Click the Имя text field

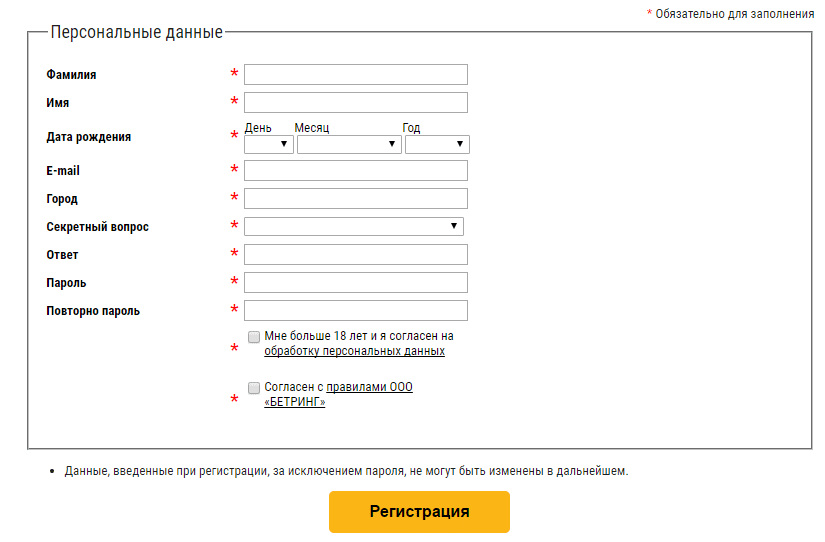tap(355, 102)
